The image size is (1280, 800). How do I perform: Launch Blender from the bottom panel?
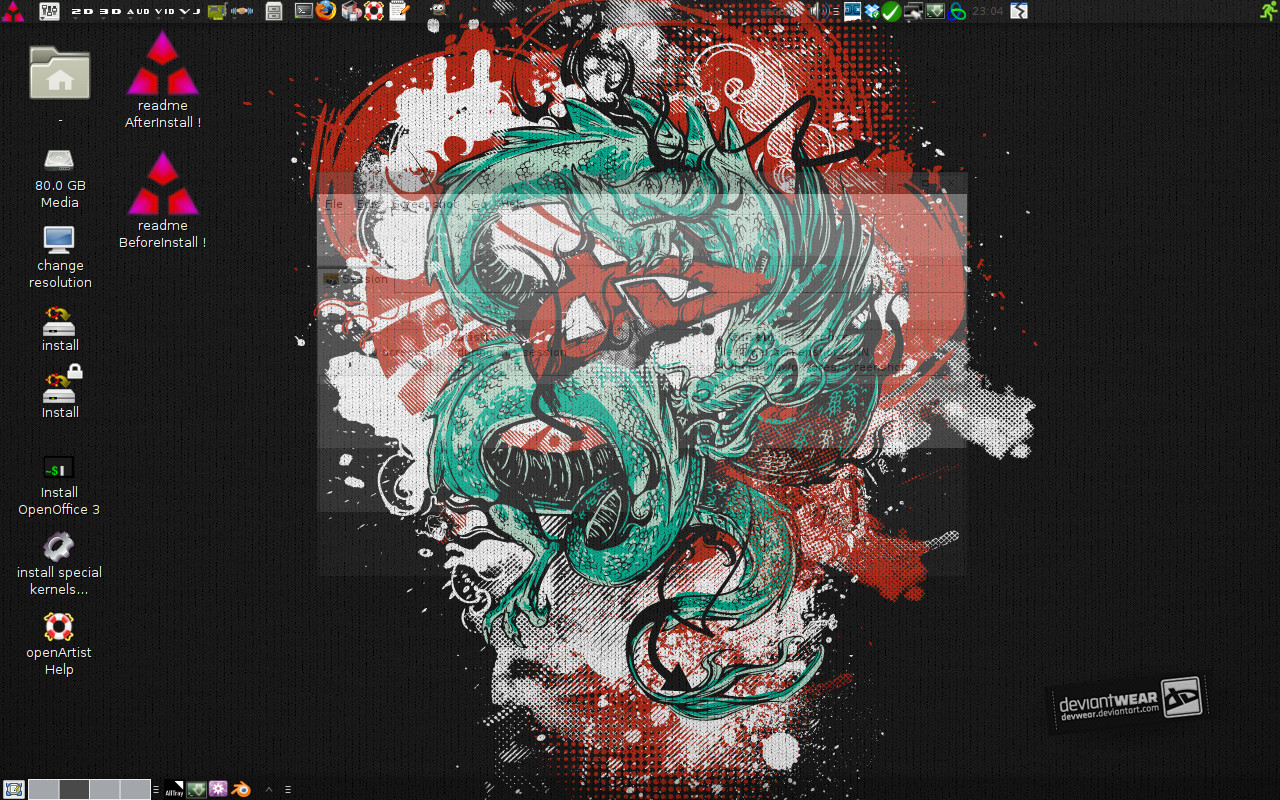241,789
